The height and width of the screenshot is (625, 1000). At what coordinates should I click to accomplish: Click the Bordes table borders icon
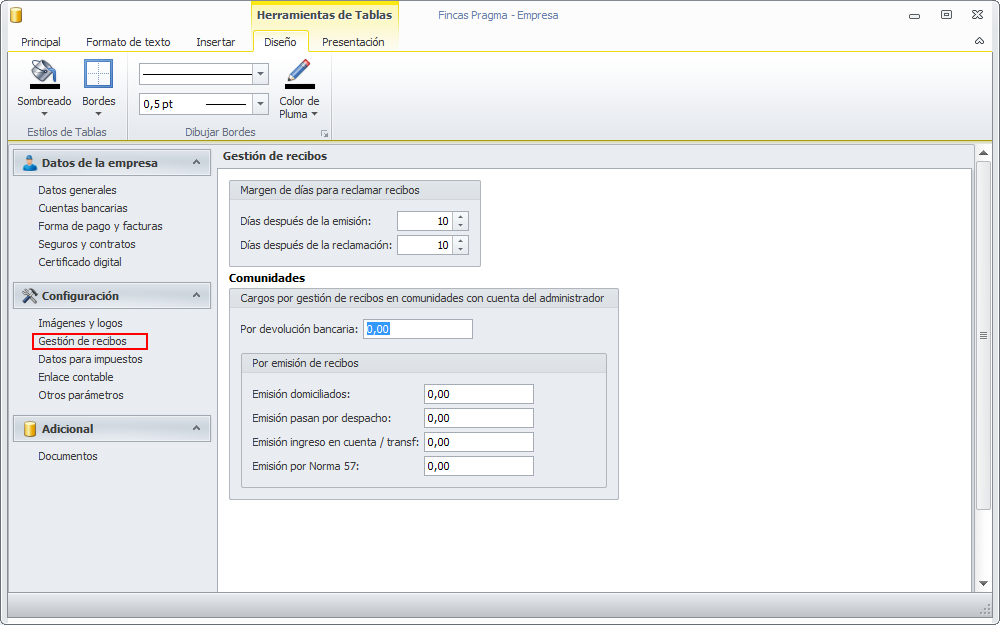pyautogui.click(x=98, y=75)
